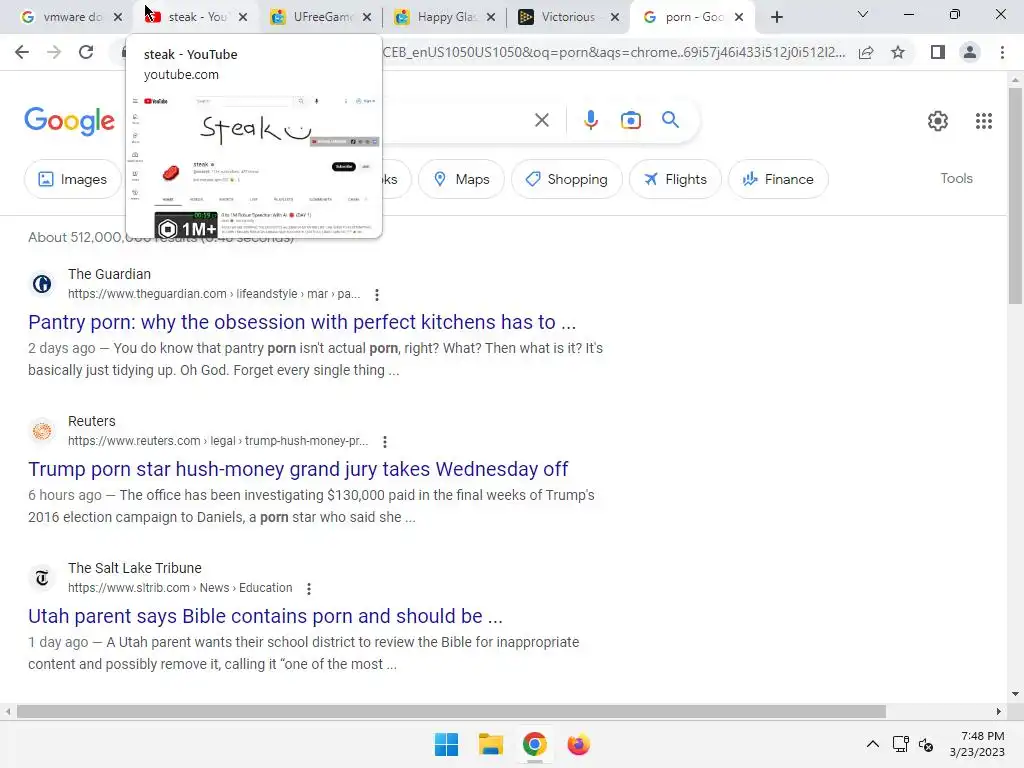Click the vertical scrollbar thumb
1024x768 pixels.
click(1015, 195)
